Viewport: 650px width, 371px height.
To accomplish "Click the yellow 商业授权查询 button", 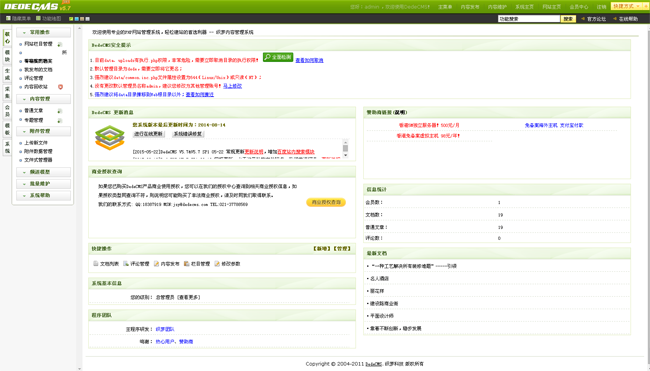I will pos(326,202).
